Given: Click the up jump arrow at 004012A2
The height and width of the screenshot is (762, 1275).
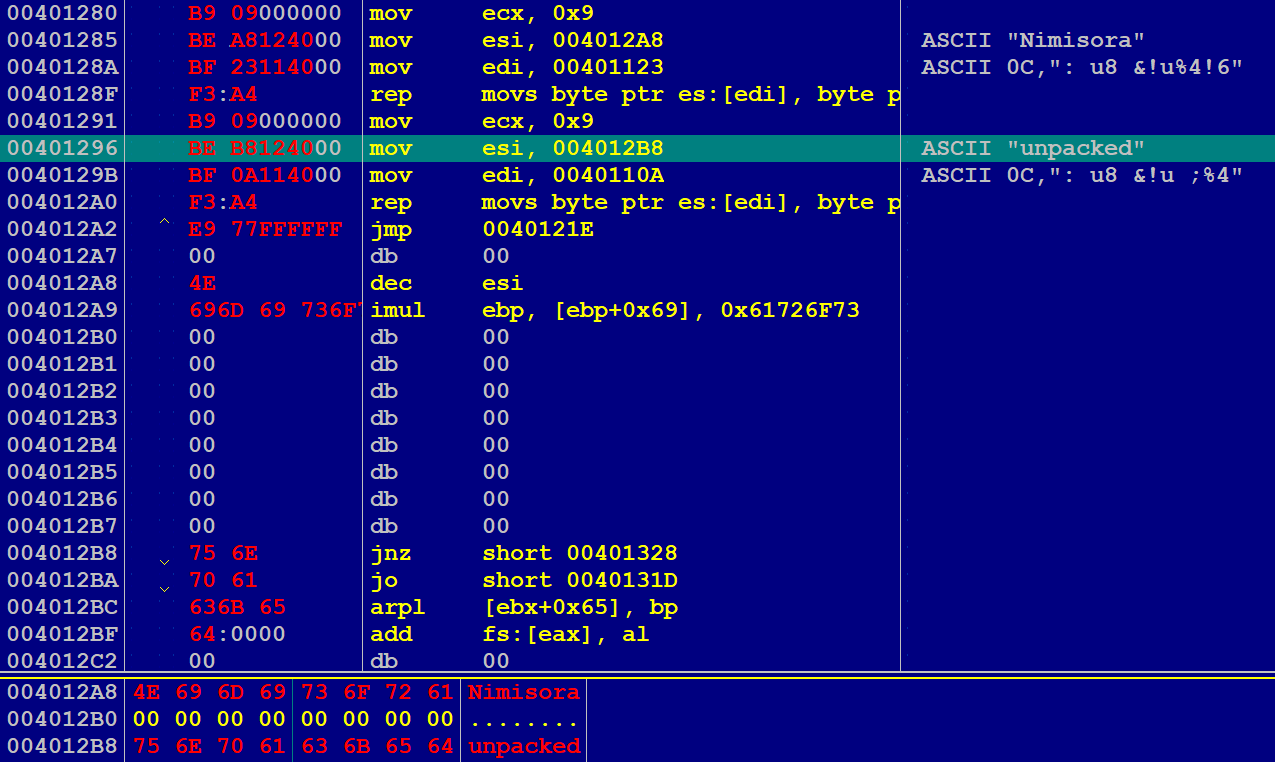Looking at the screenshot, I should (x=165, y=222).
